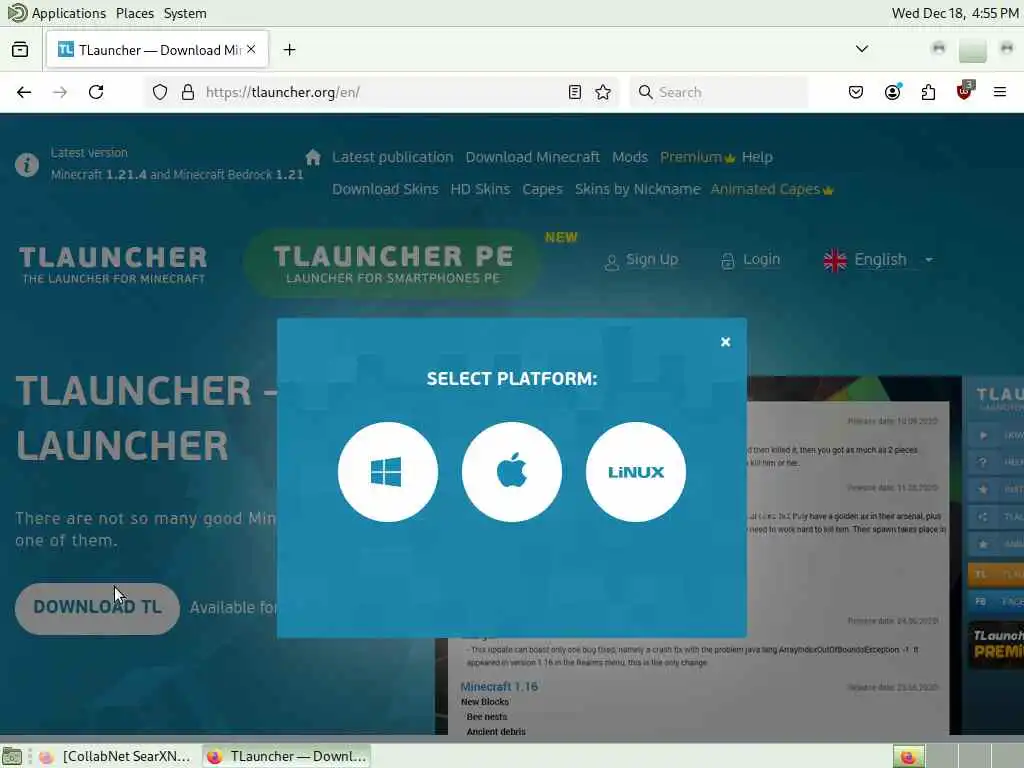
Task: Open a new tab with the plus button
Action: point(289,50)
